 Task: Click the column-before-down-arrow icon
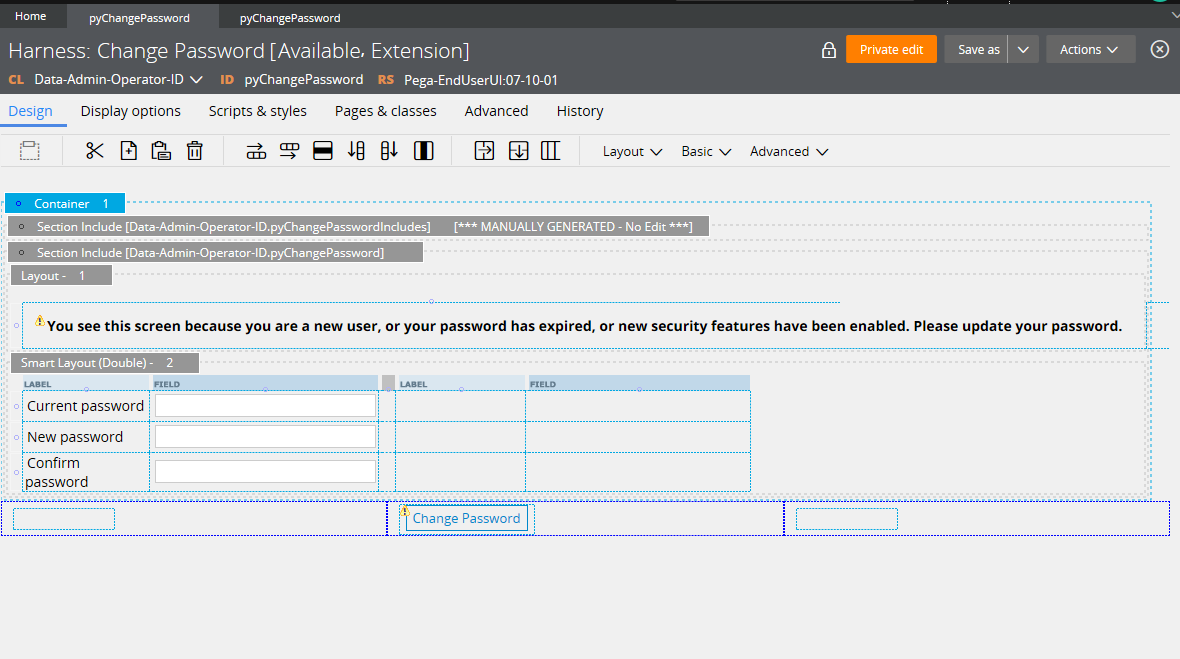point(389,151)
